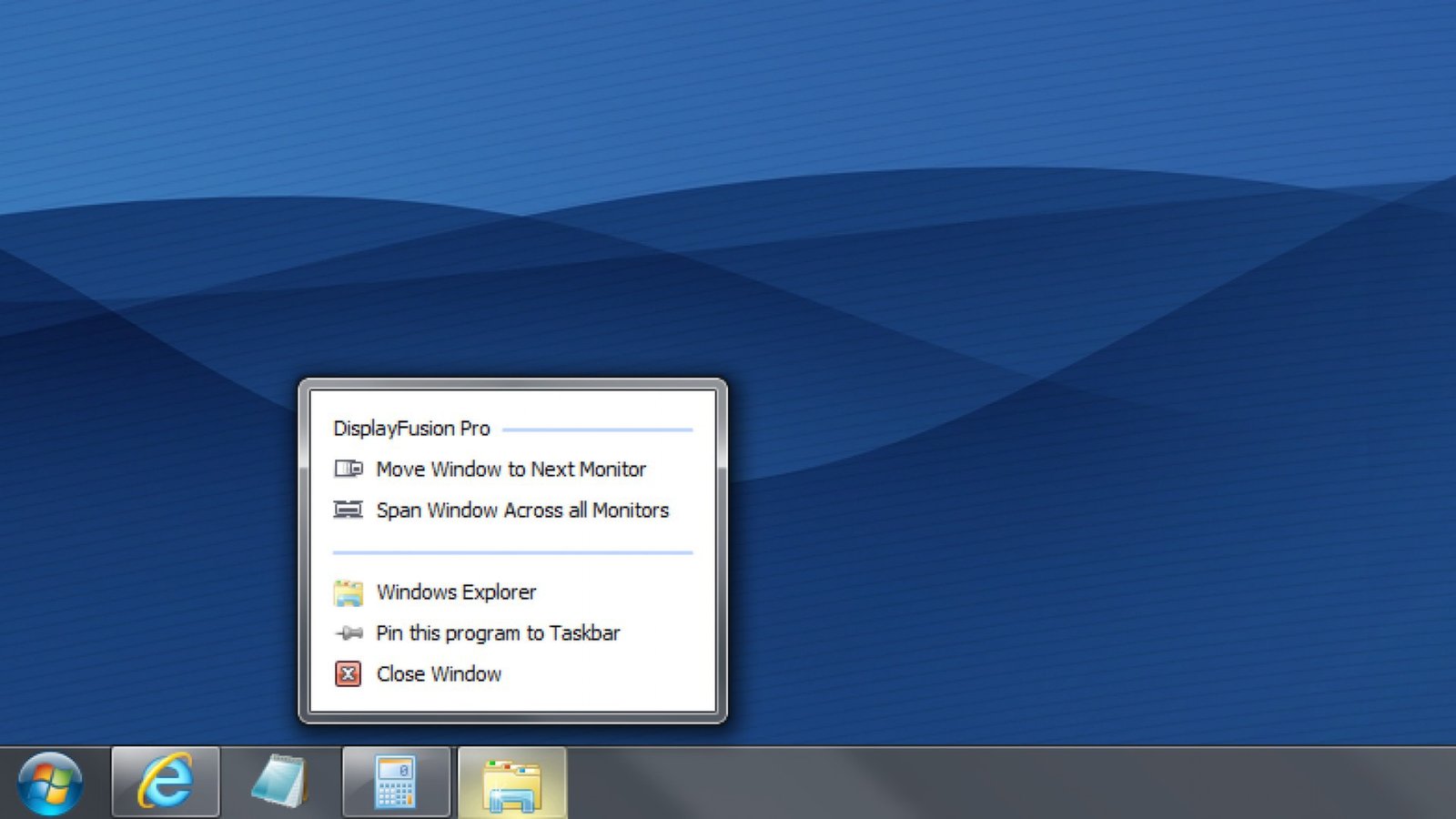
Task: Click the span-monitors icon in the jump list
Action: [348, 510]
